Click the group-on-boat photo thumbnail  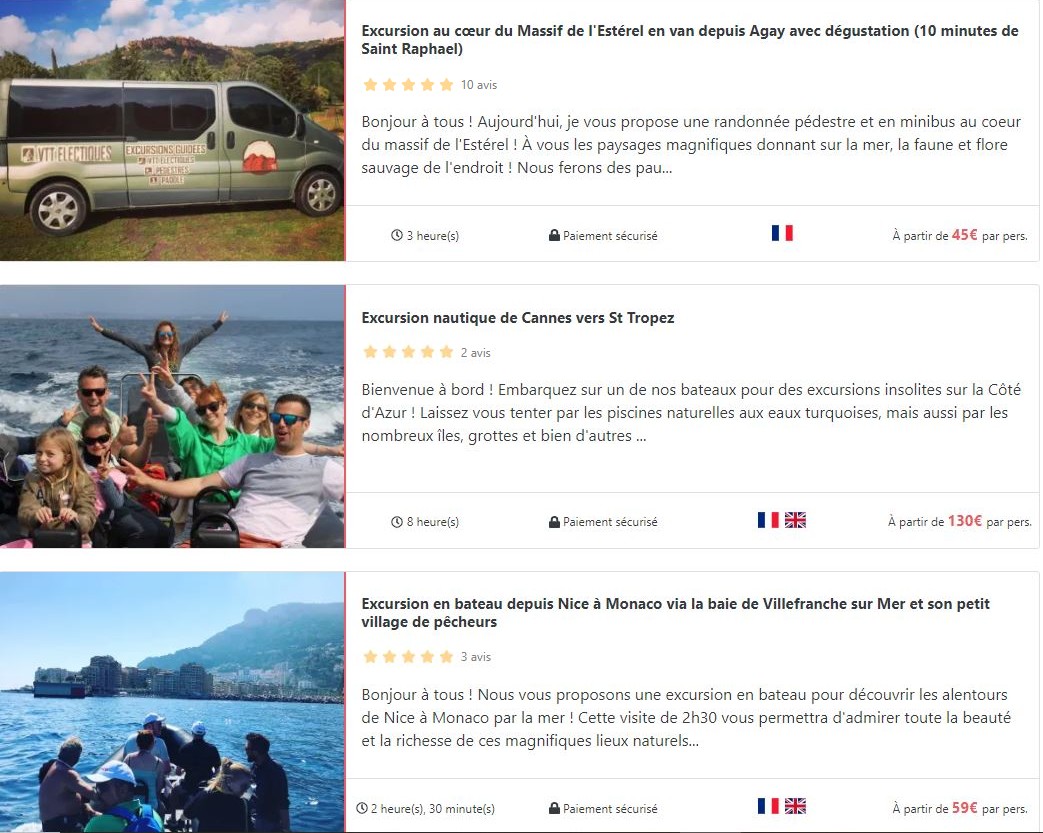pyautogui.click(x=172, y=416)
